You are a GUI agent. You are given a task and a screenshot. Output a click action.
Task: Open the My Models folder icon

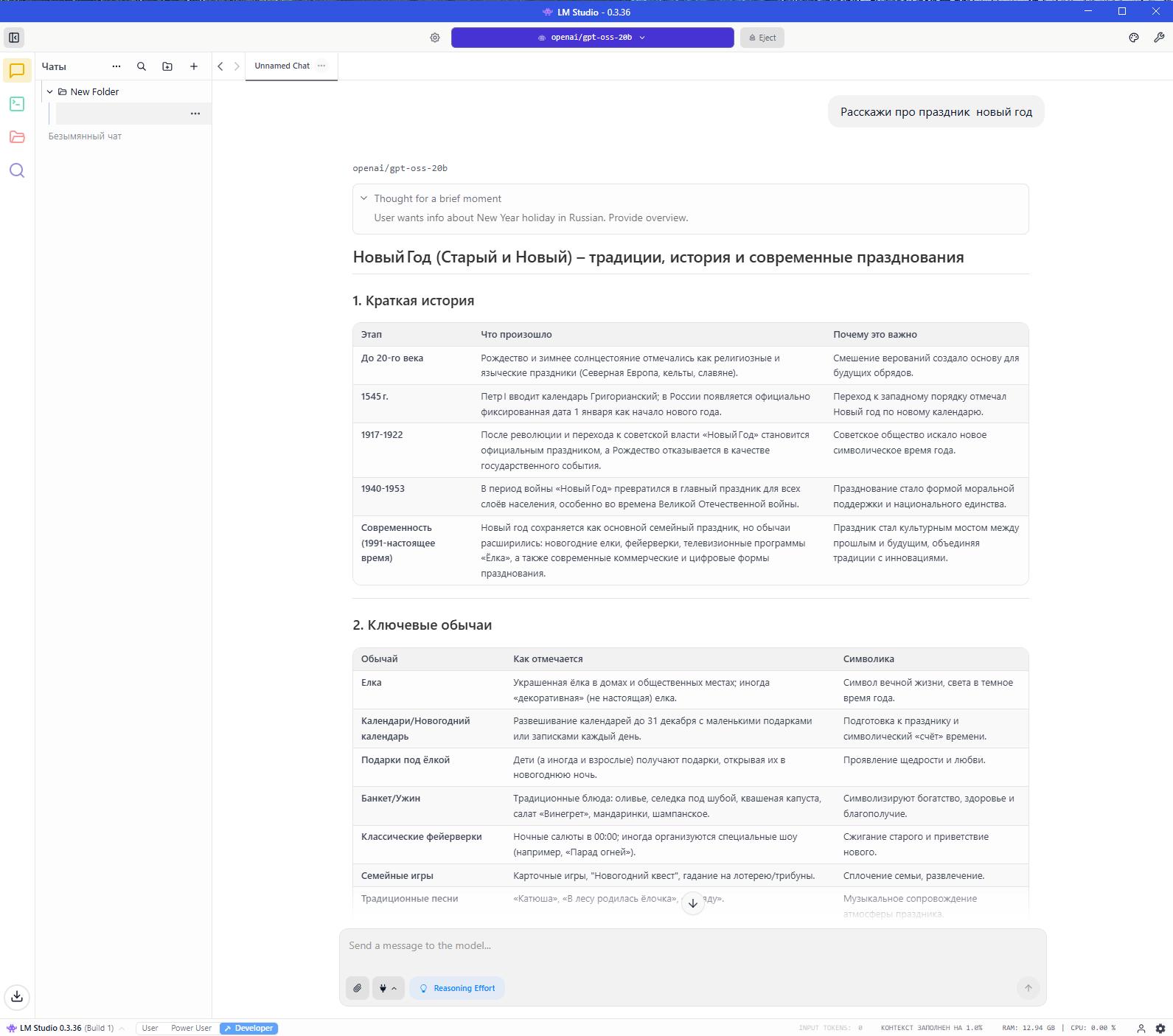click(x=17, y=137)
